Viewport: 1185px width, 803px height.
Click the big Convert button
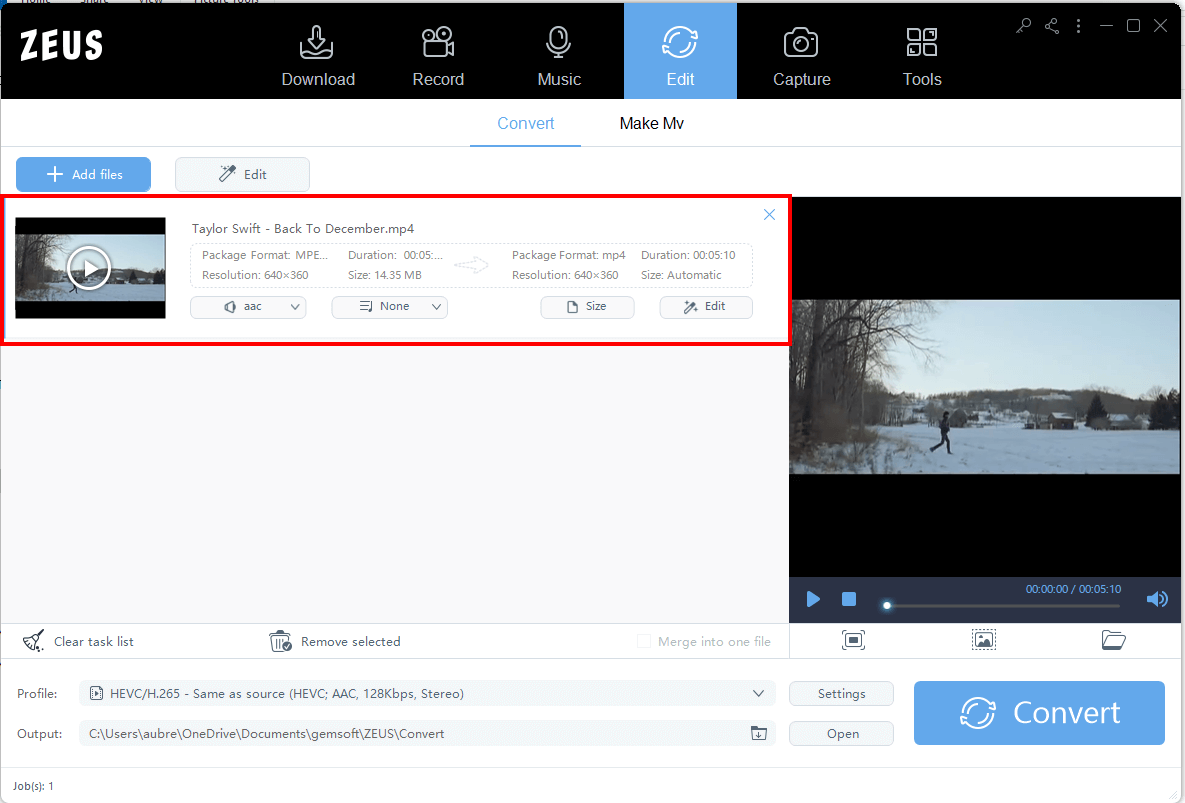pos(1039,713)
